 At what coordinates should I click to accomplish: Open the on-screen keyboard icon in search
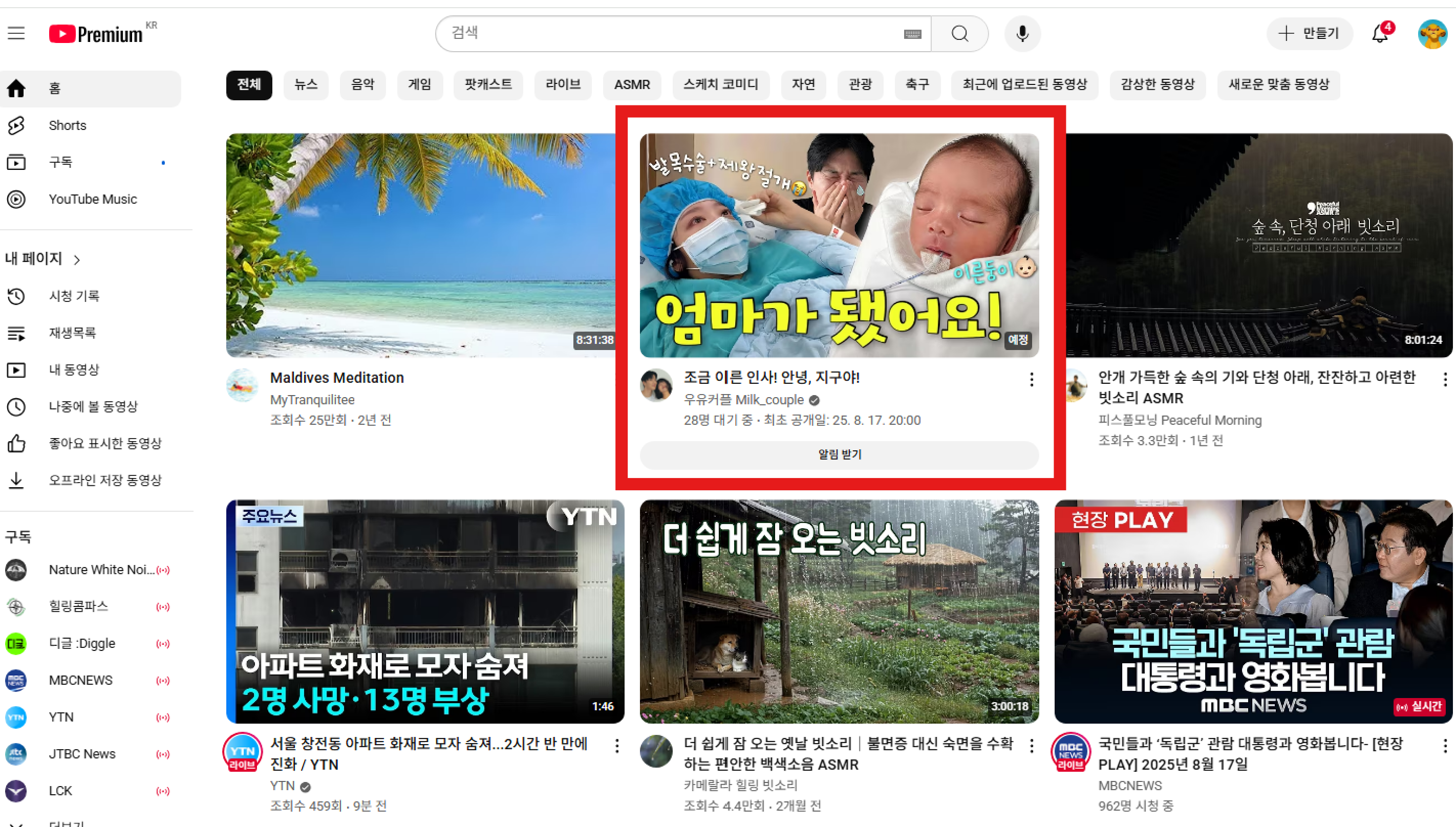click(x=912, y=34)
